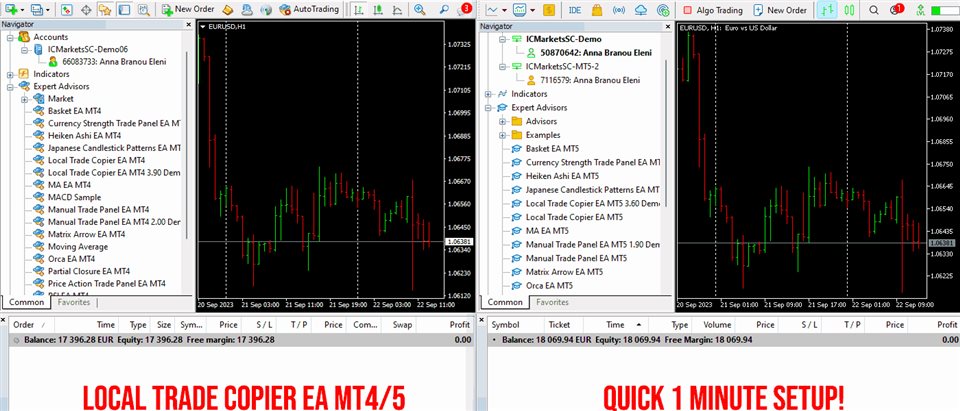The image size is (960, 411).
Task: Click the MT5 Market shopping bag icon
Action: [597, 10]
